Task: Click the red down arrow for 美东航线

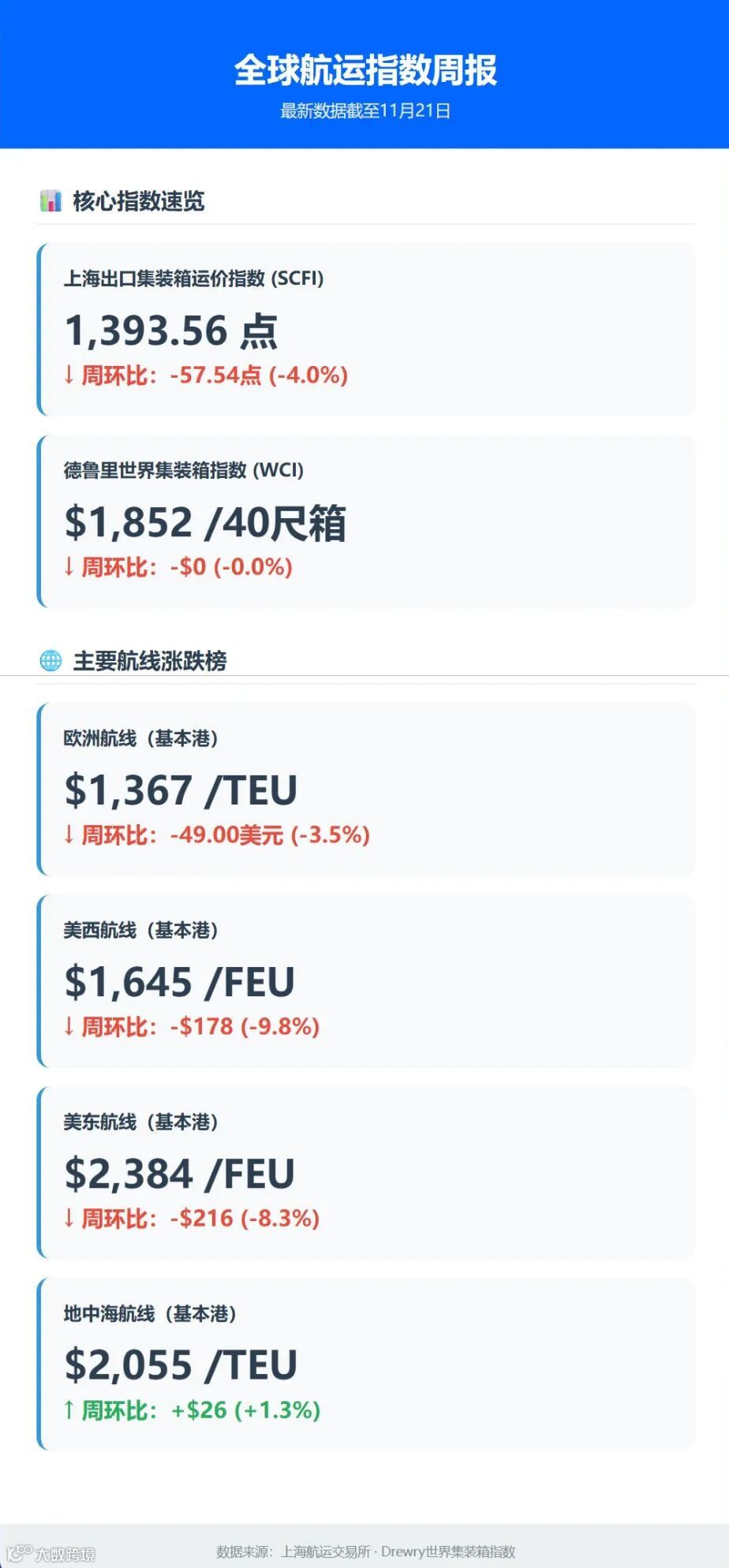Action: pos(69,1218)
